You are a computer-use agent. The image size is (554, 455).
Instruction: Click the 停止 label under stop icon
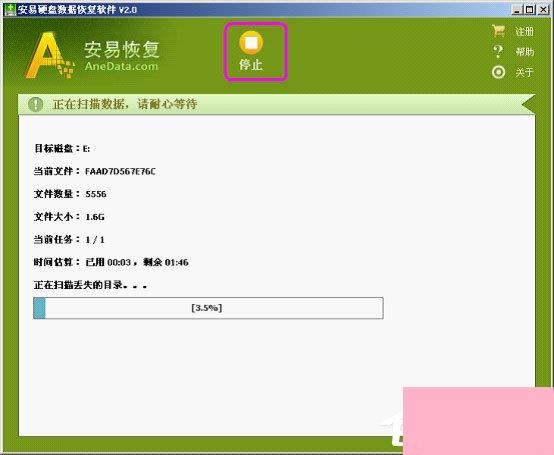pos(251,65)
